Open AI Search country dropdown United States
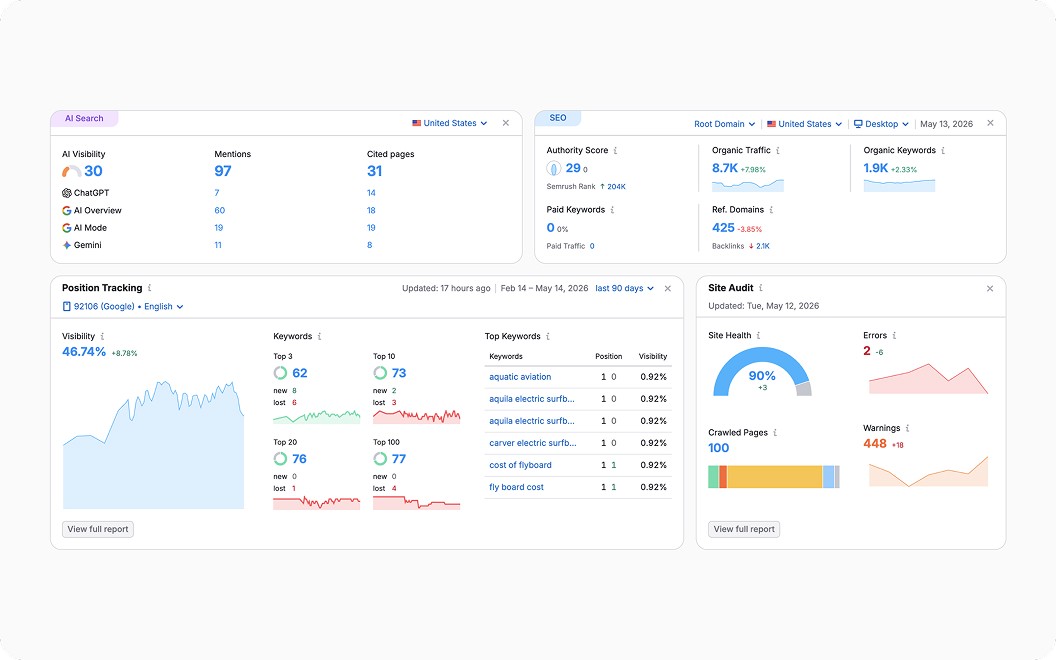This screenshot has width=1056, height=660. click(x=449, y=123)
